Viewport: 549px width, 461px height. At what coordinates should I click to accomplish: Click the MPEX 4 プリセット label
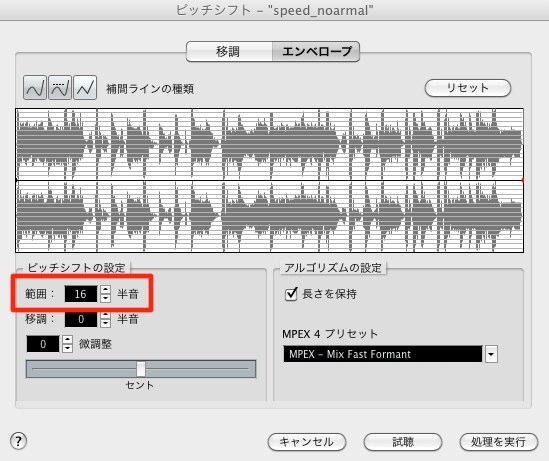pyautogui.click(x=330, y=334)
